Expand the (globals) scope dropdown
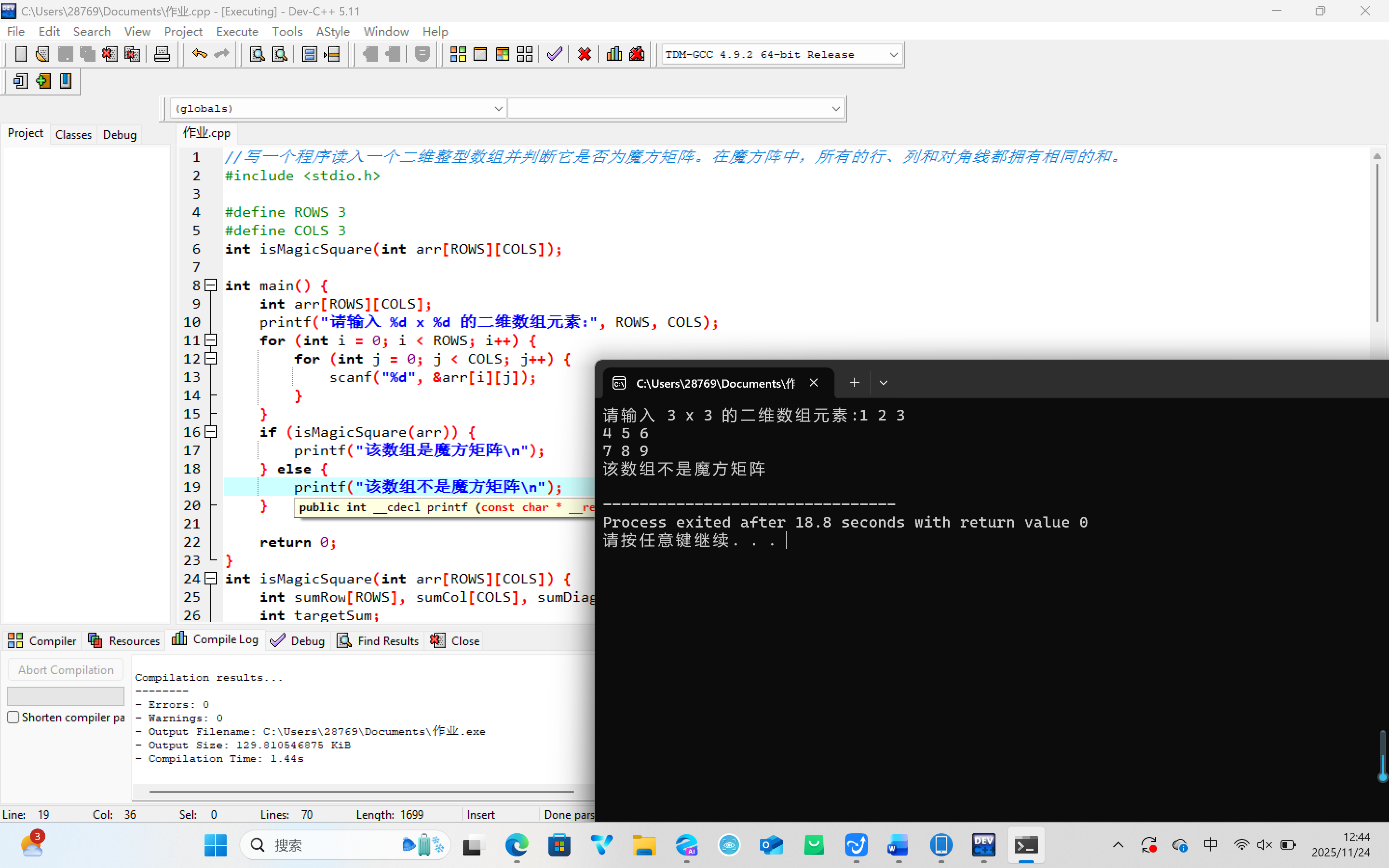The image size is (1389, 868). (x=498, y=108)
